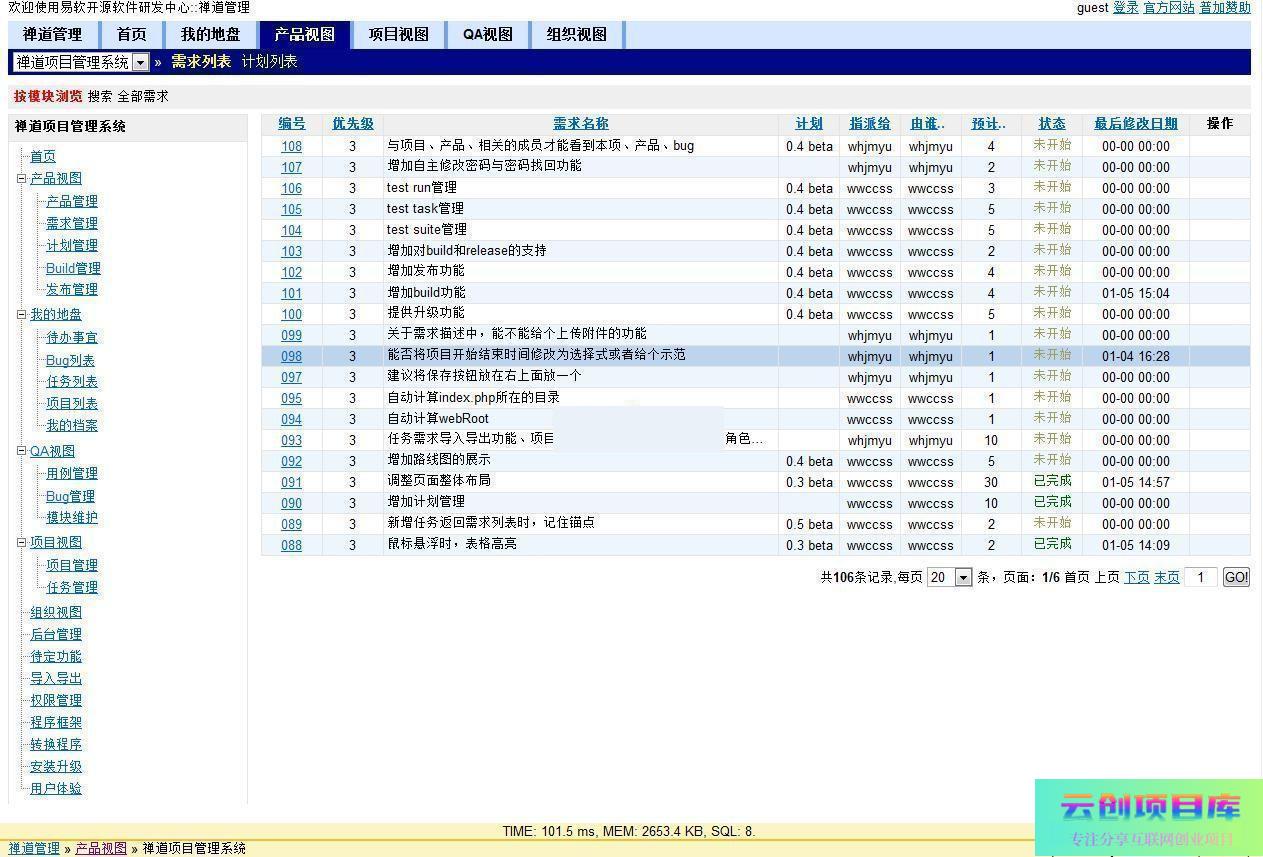Click the GO! button
1263x857 pixels.
[x=1236, y=577]
